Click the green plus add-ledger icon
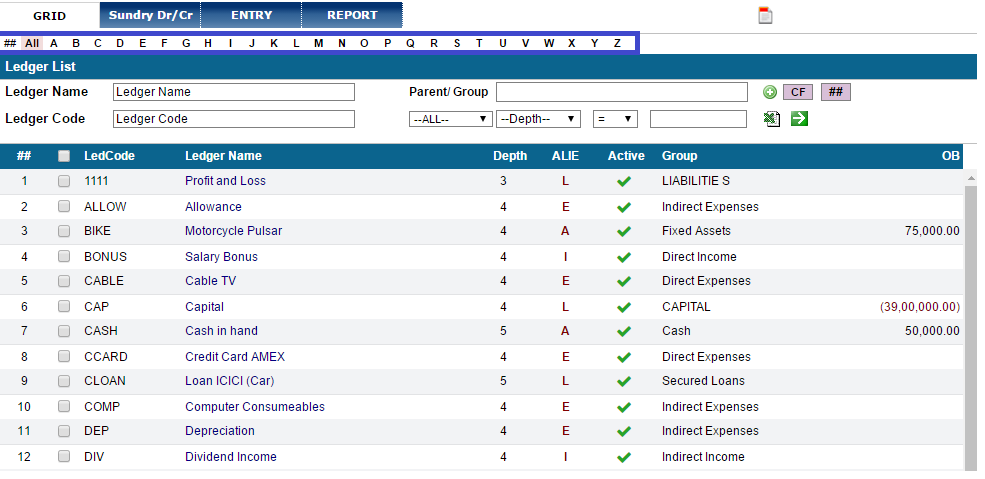985x479 pixels. [770, 93]
